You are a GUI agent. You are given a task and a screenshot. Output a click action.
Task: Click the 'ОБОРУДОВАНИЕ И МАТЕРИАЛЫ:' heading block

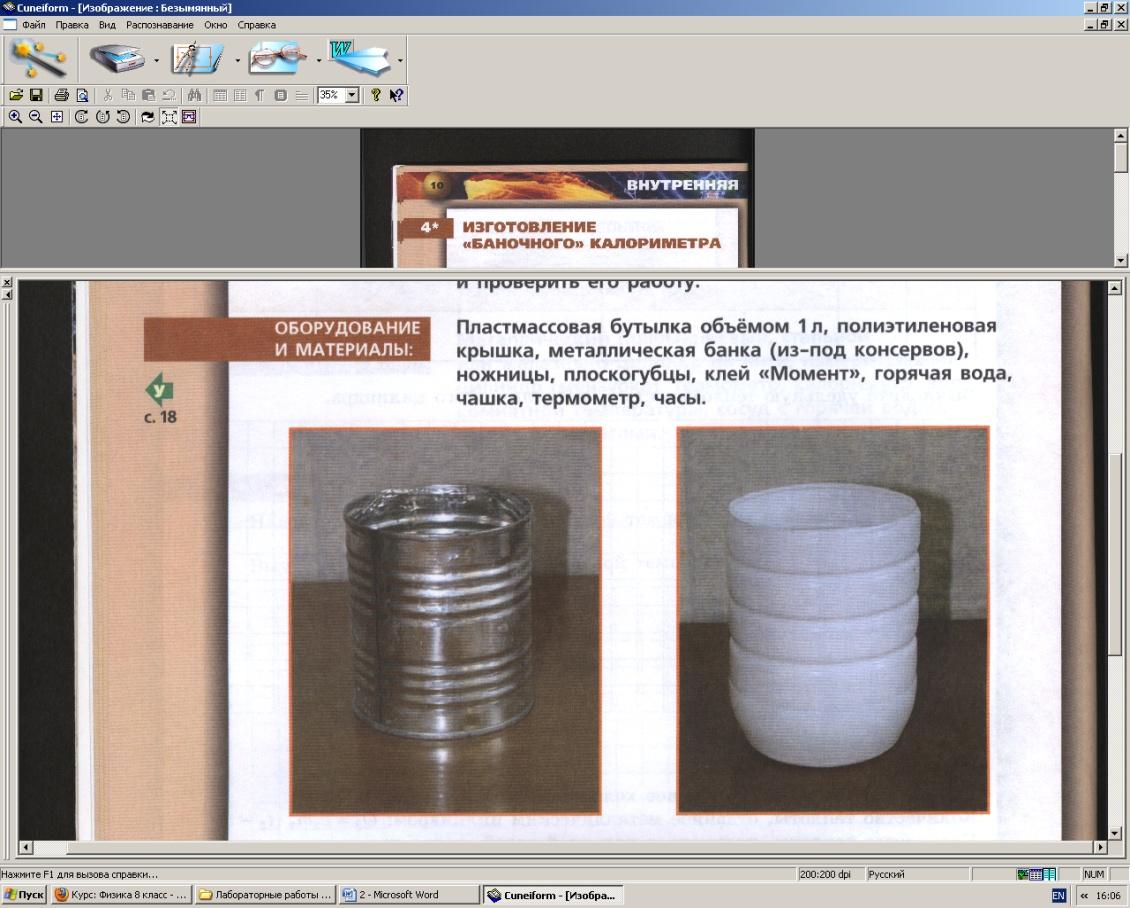pyautogui.click(x=287, y=339)
